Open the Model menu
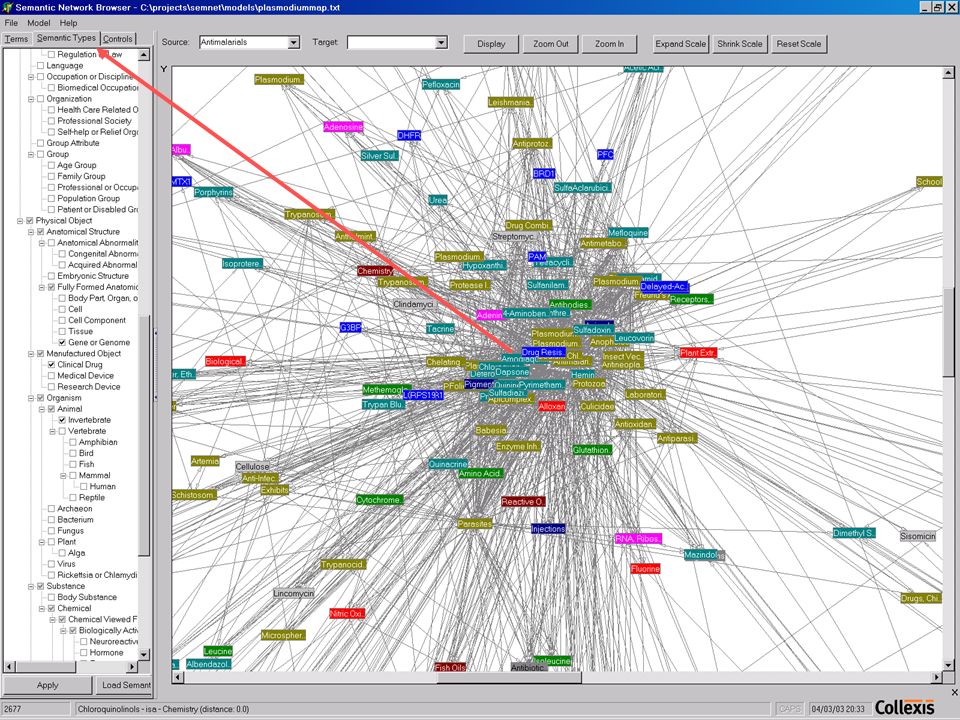This screenshot has height=720, width=960. point(39,23)
